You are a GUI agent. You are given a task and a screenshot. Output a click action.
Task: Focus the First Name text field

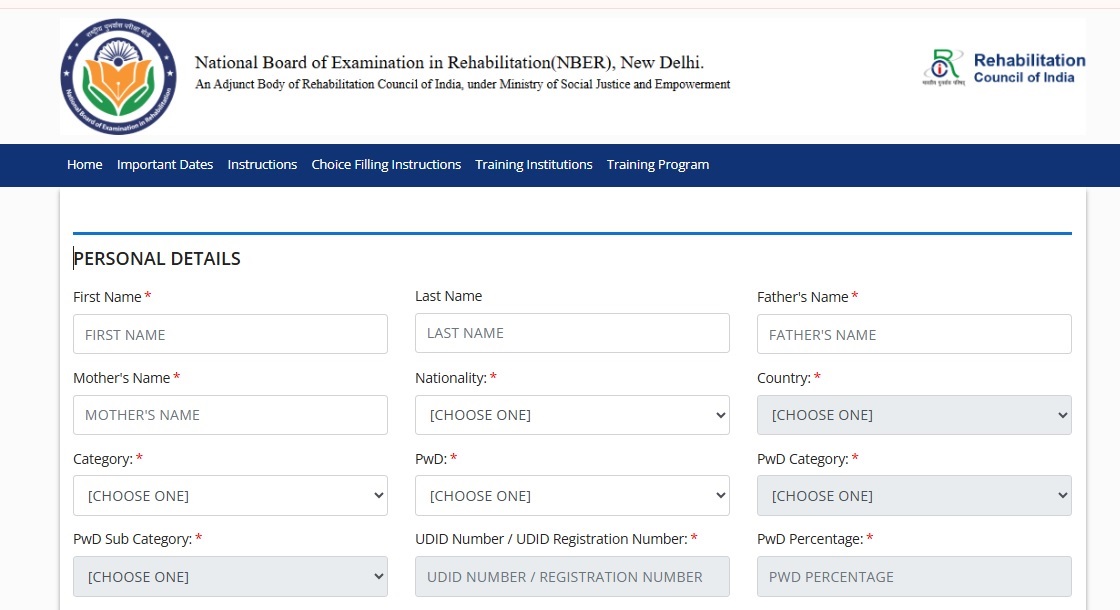pos(230,334)
